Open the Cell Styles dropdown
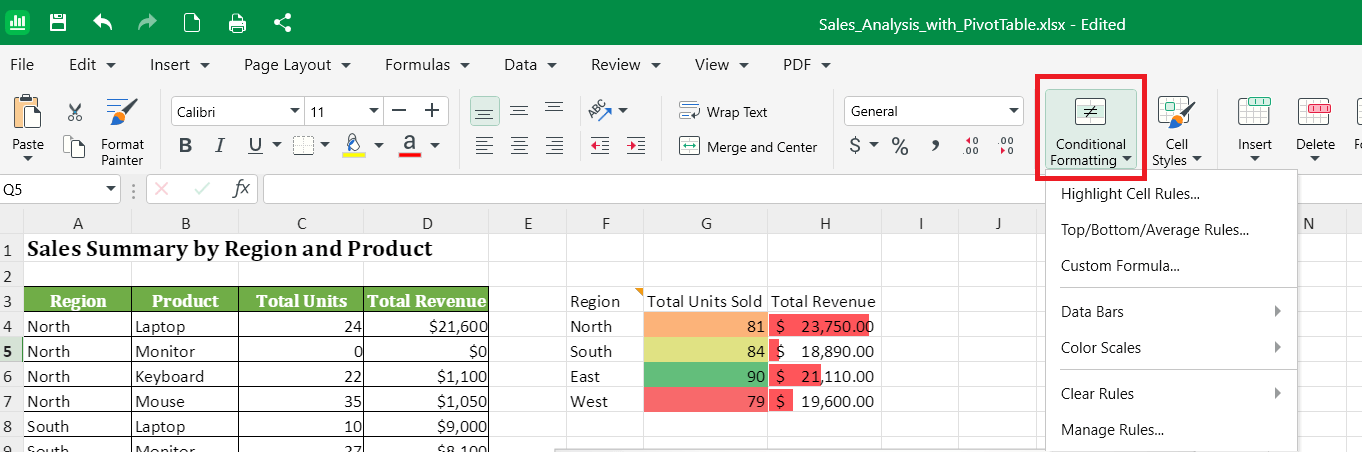This screenshot has height=452, width=1362. [x=1177, y=131]
